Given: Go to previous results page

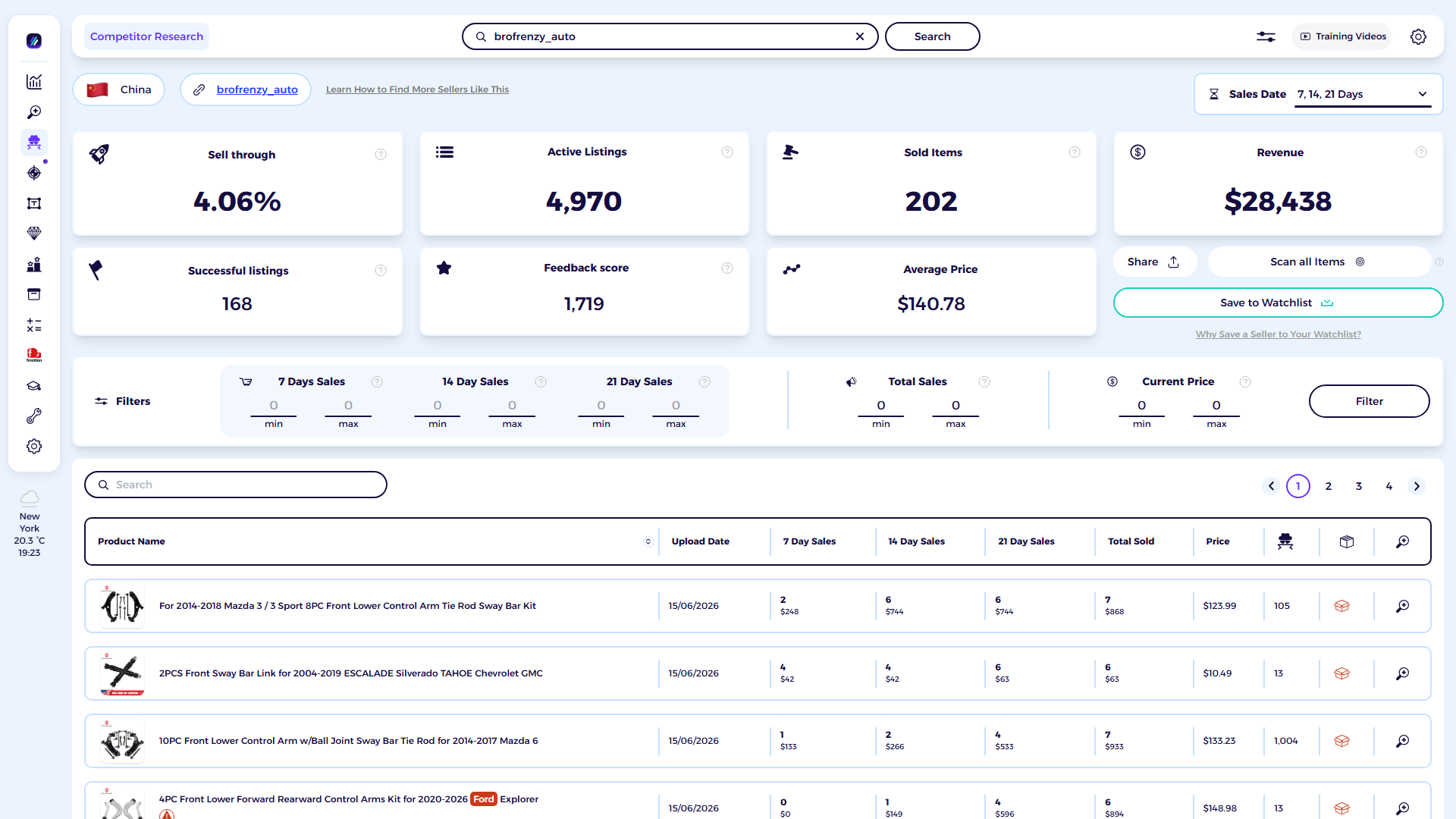Looking at the screenshot, I should click(1272, 486).
